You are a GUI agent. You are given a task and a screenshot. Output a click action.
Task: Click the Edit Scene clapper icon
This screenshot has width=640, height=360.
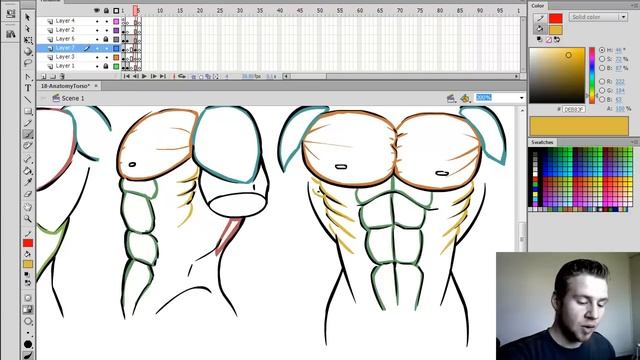click(x=451, y=98)
